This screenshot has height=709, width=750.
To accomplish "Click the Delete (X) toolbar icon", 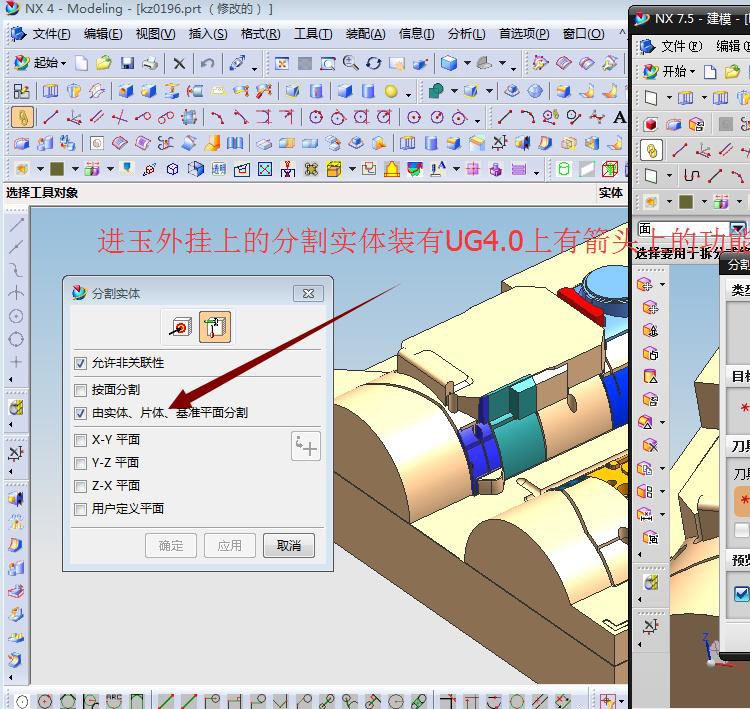I will click(179, 63).
